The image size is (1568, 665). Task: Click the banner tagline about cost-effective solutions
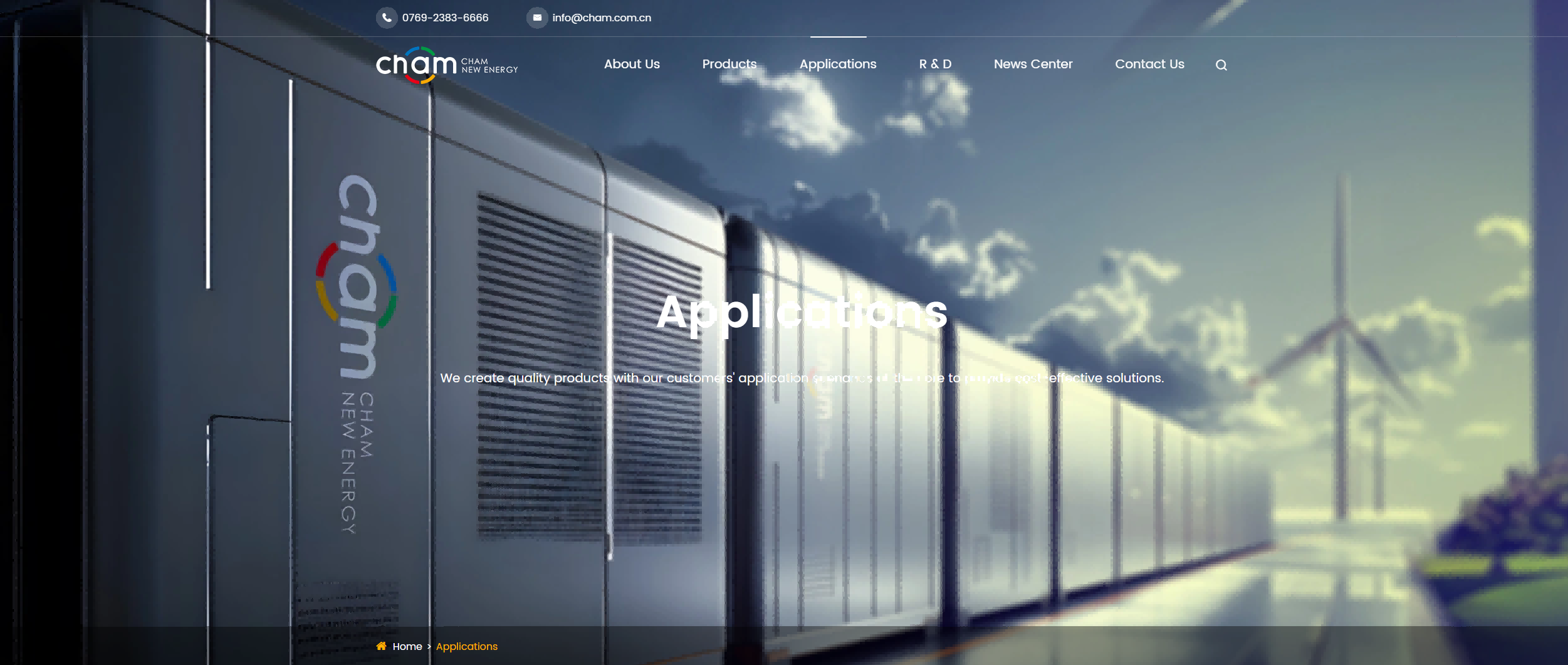[802, 378]
